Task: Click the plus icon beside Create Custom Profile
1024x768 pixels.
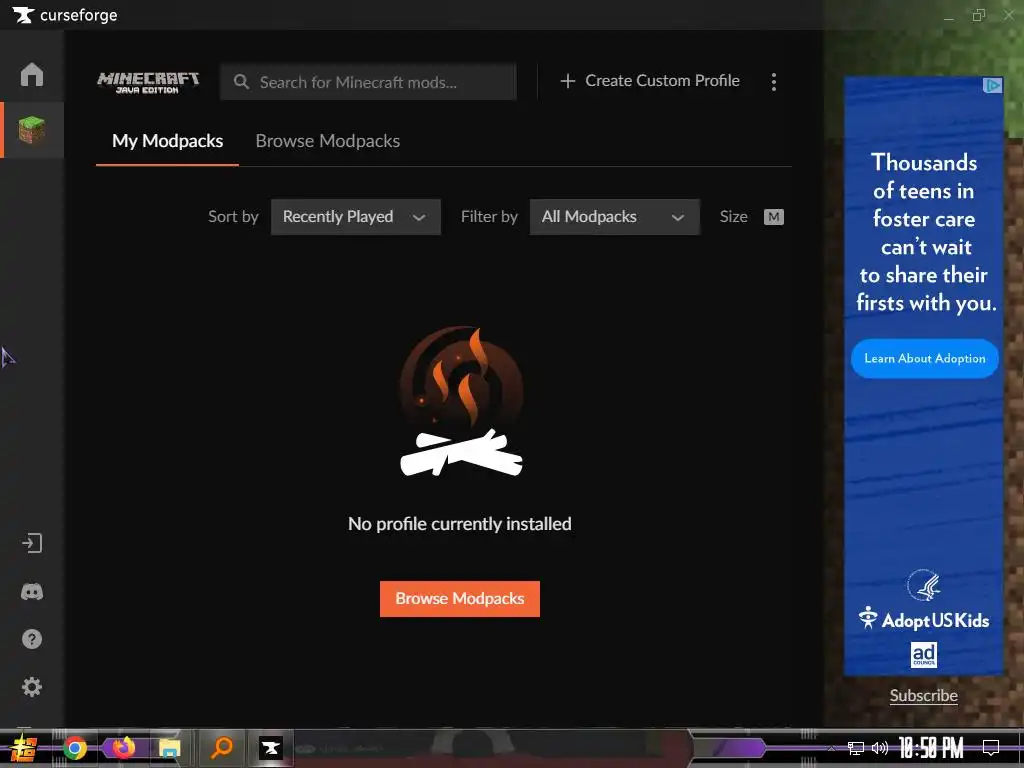Action: click(x=568, y=81)
